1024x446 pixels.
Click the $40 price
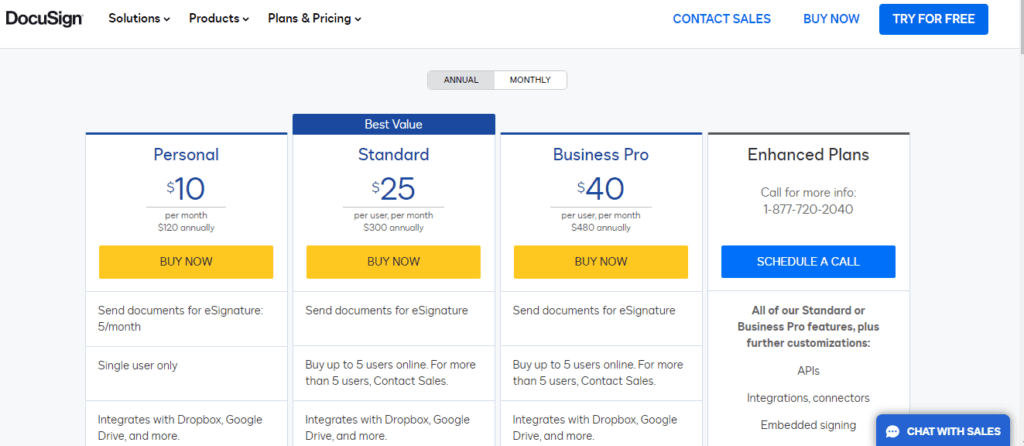coord(601,189)
